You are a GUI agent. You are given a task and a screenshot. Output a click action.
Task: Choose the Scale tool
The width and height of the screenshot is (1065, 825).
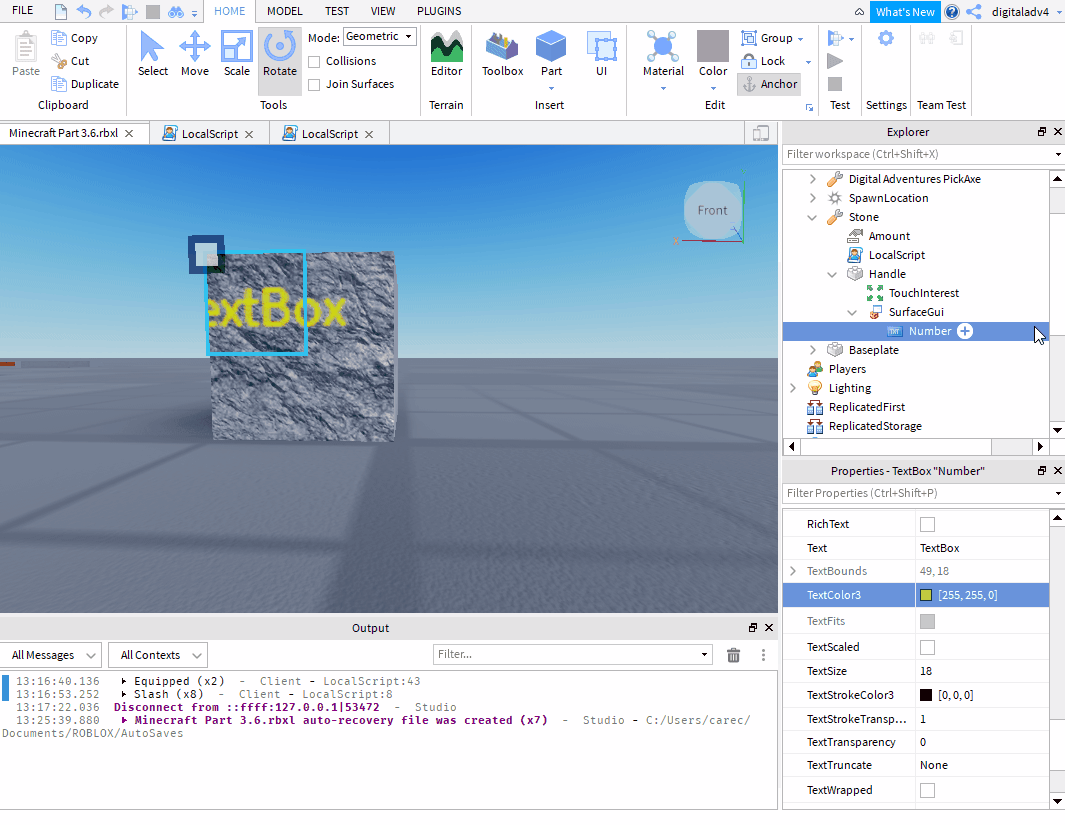(x=236, y=54)
